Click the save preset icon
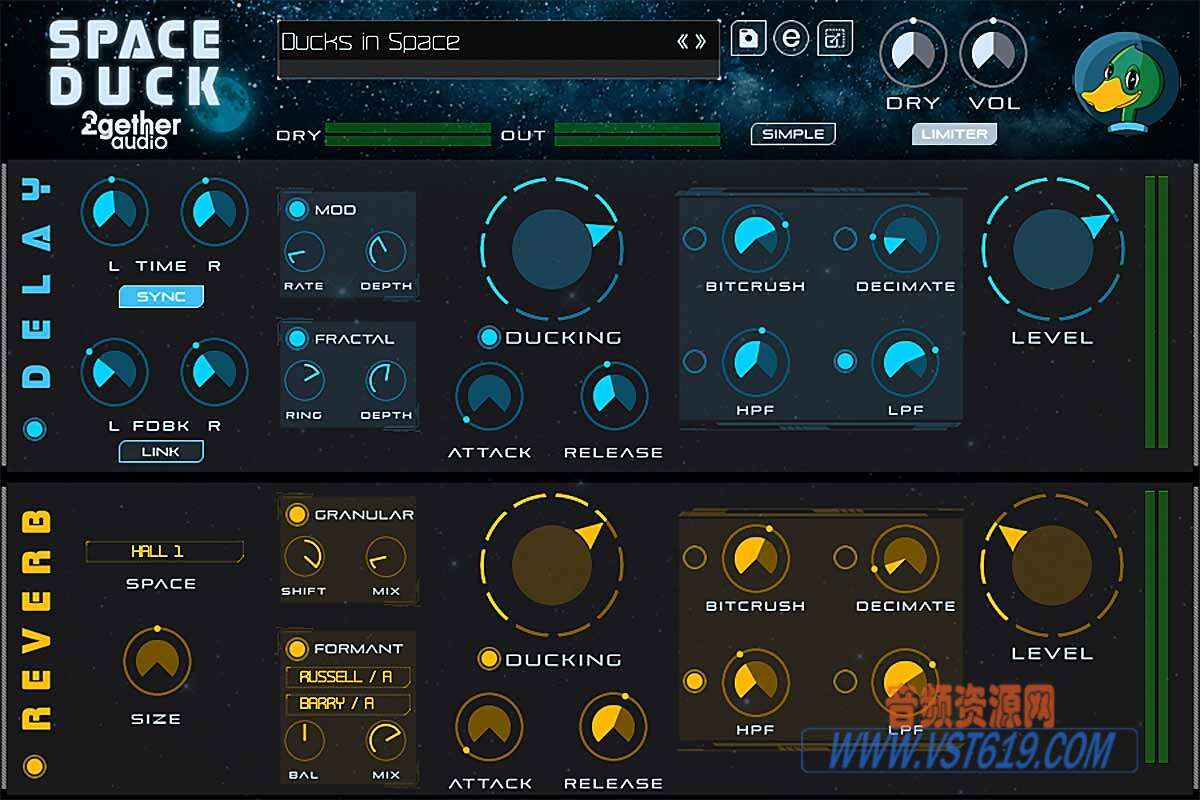 pos(750,40)
